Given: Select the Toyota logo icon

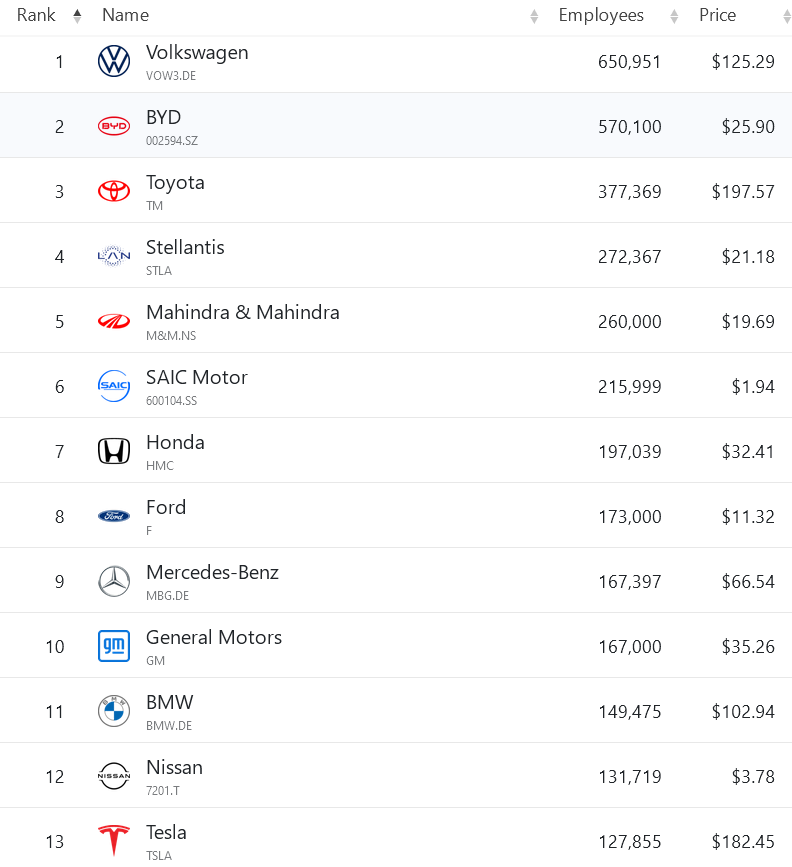Looking at the screenshot, I should [x=114, y=191].
